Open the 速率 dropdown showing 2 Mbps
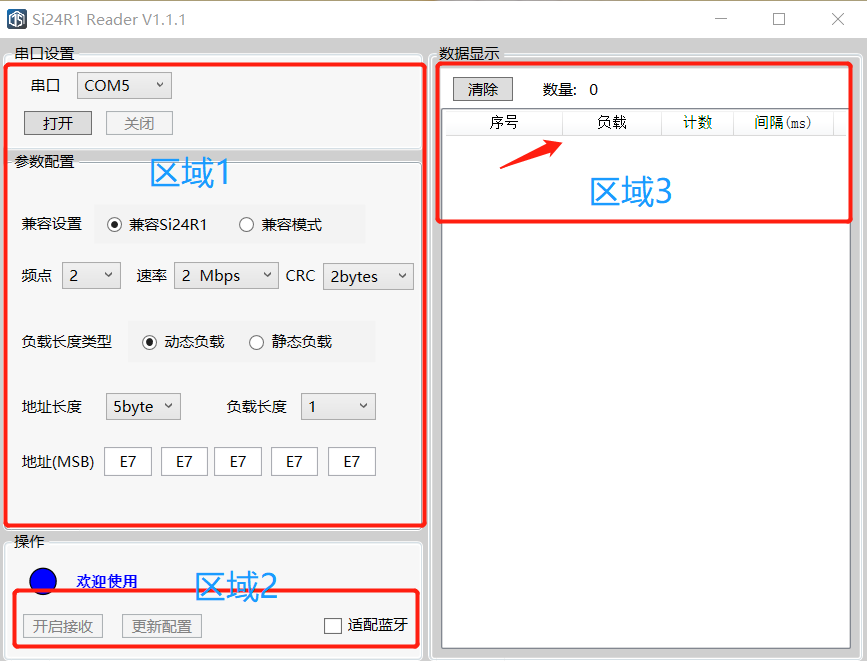The width and height of the screenshot is (867, 661). coord(226,275)
